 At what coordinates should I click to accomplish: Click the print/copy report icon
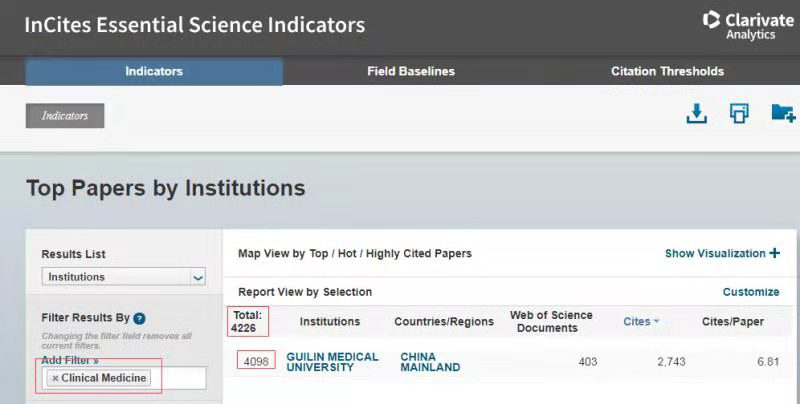click(x=739, y=113)
